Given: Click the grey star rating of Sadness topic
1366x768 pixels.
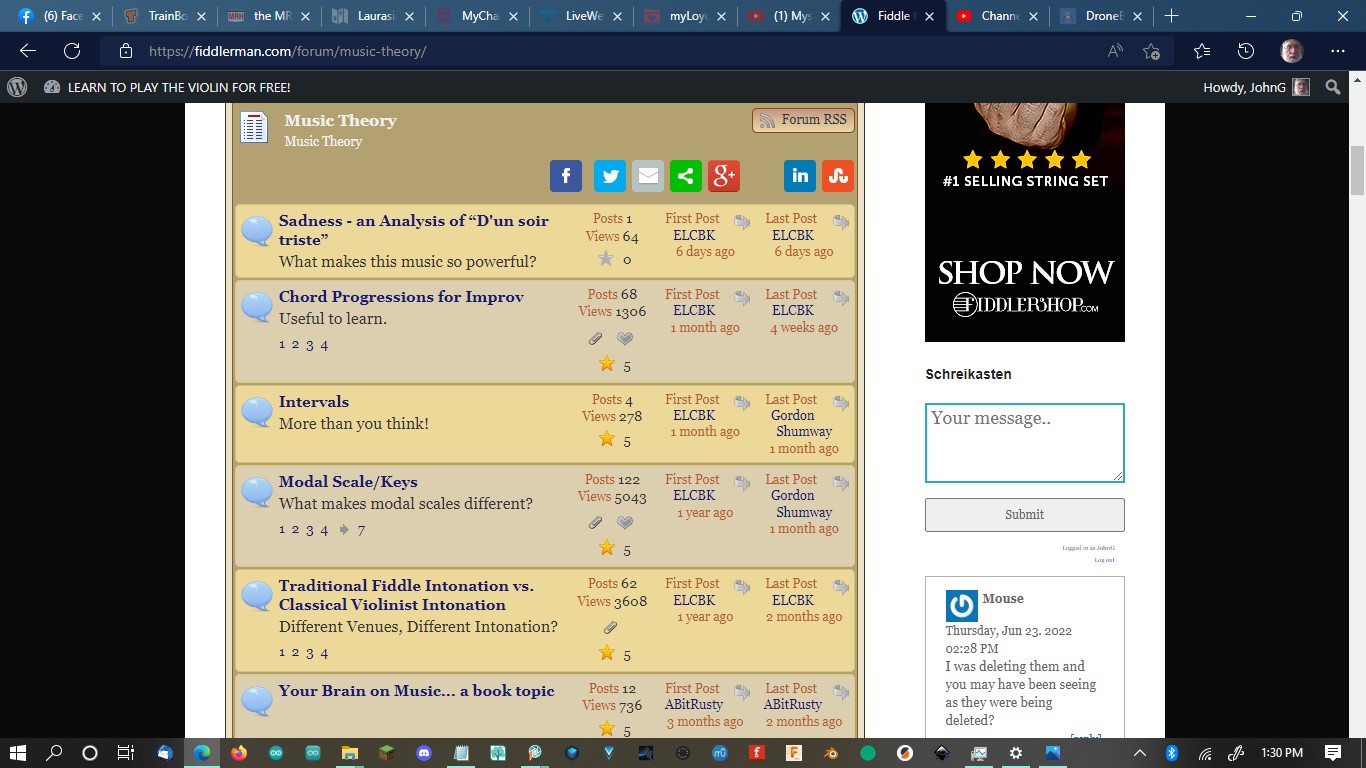Looking at the screenshot, I should tap(605, 258).
